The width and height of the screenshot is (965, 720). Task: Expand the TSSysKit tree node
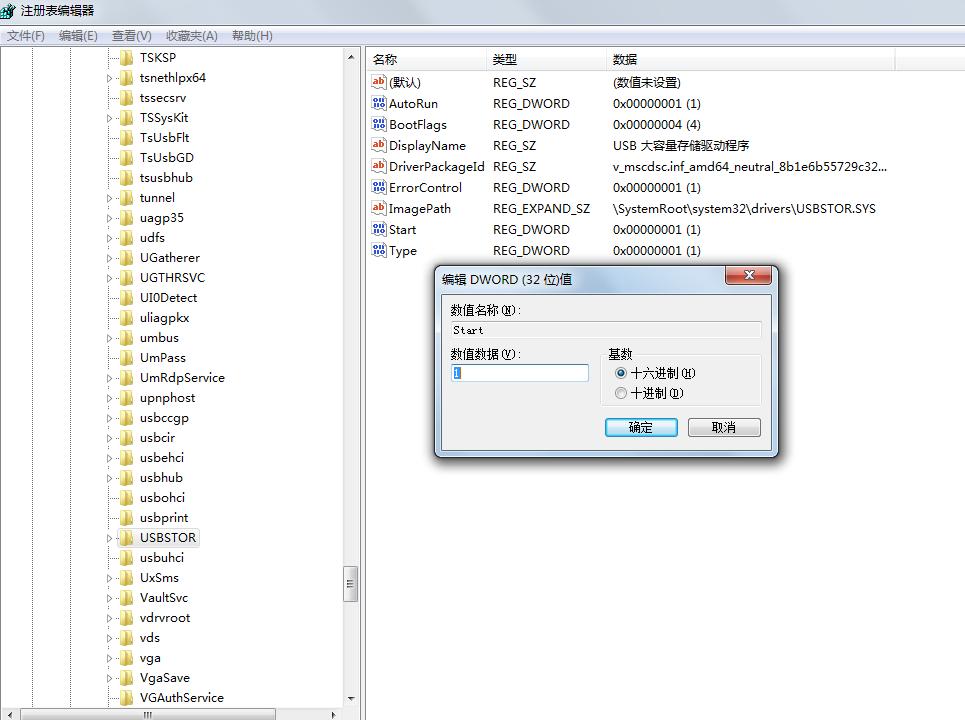click(x=110, y=118)
